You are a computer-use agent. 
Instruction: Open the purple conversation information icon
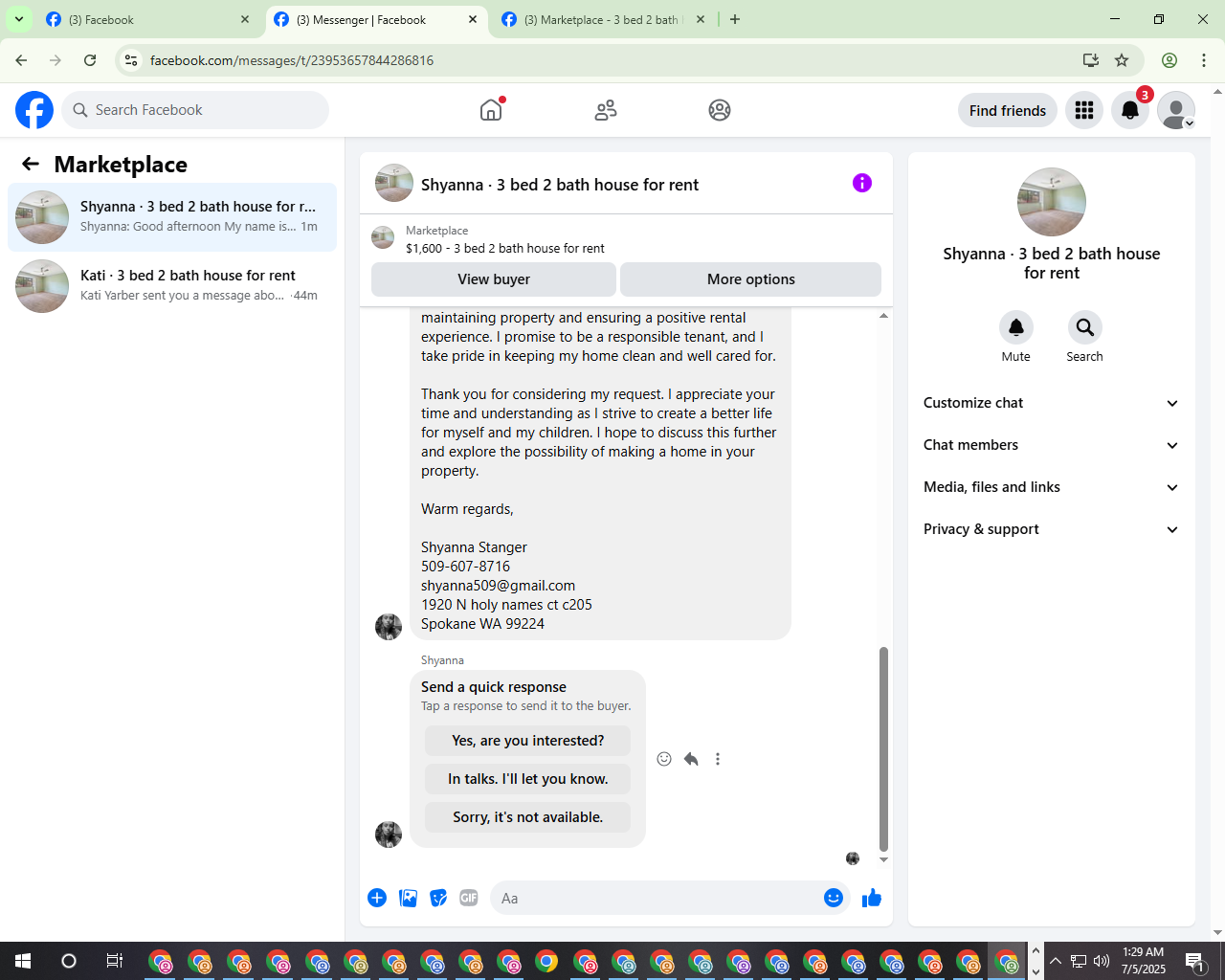[x=862, y=183]
